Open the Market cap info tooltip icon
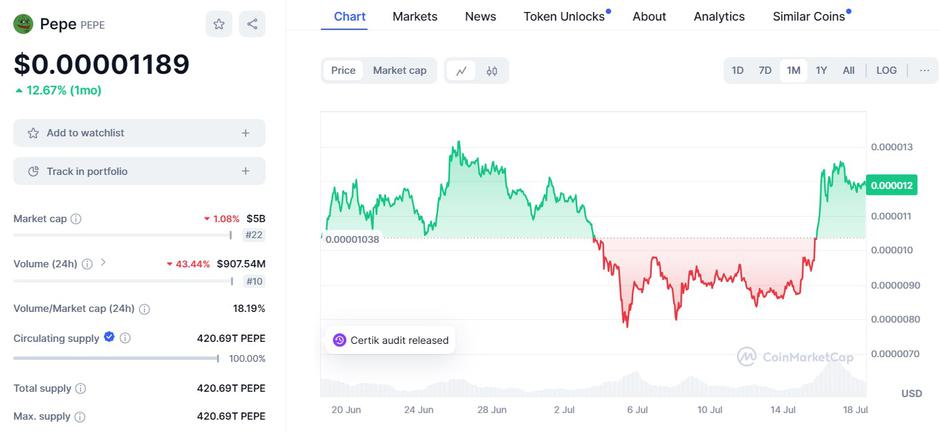 pyautogui.click(x=76, y=219)
